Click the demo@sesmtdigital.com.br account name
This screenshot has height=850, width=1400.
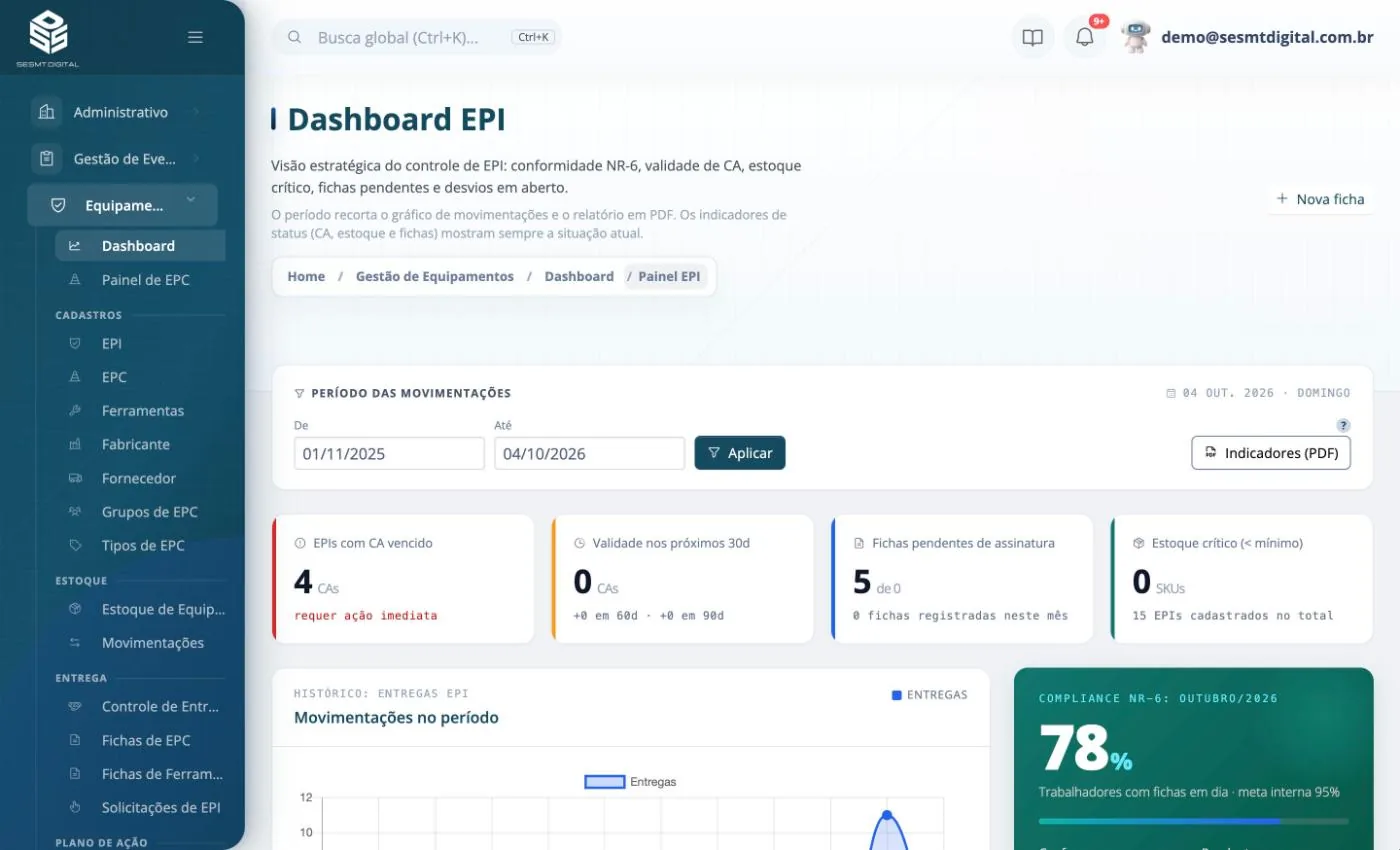(x=1267, y=37)
